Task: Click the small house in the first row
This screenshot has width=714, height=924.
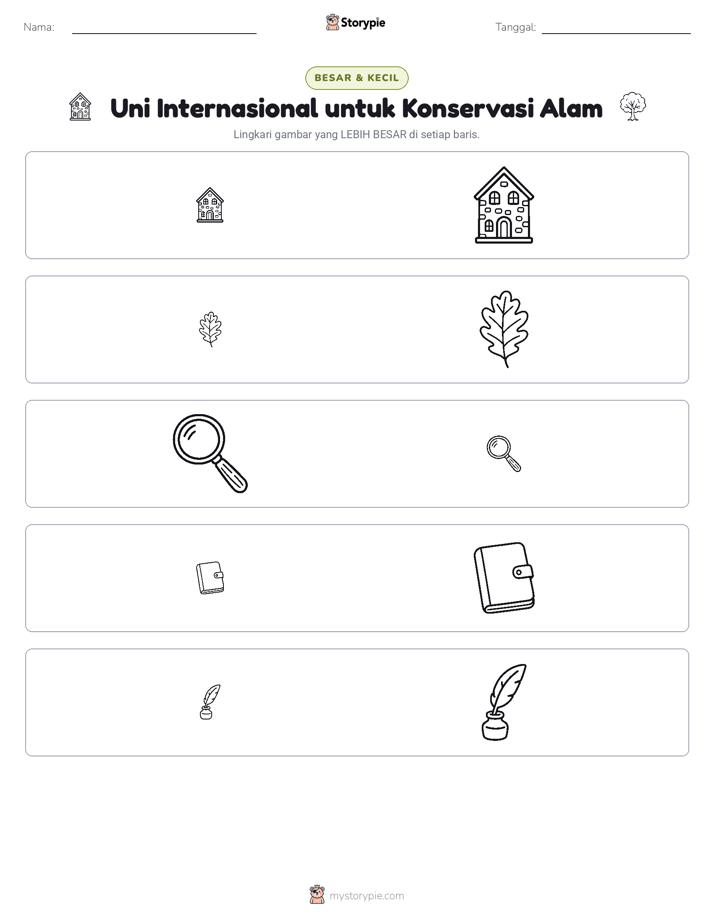Action: click(210, 205)
